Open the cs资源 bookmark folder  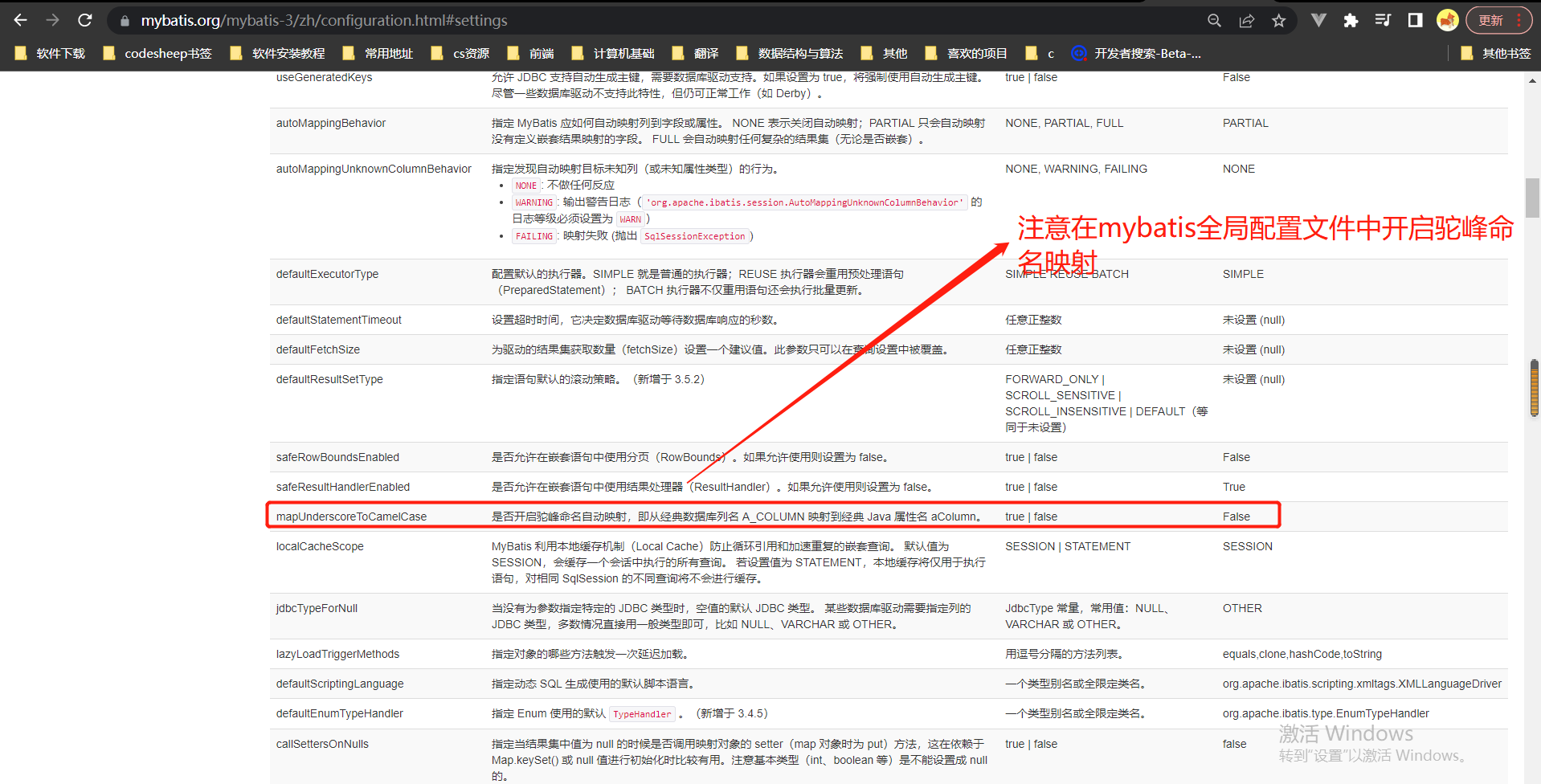(461, 53)
